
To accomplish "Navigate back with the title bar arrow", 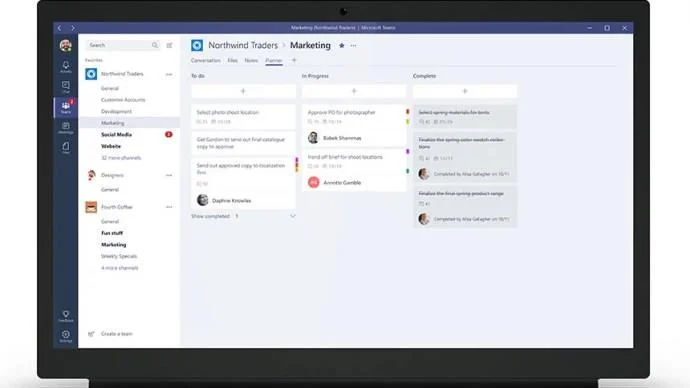I will click(60, 28).
